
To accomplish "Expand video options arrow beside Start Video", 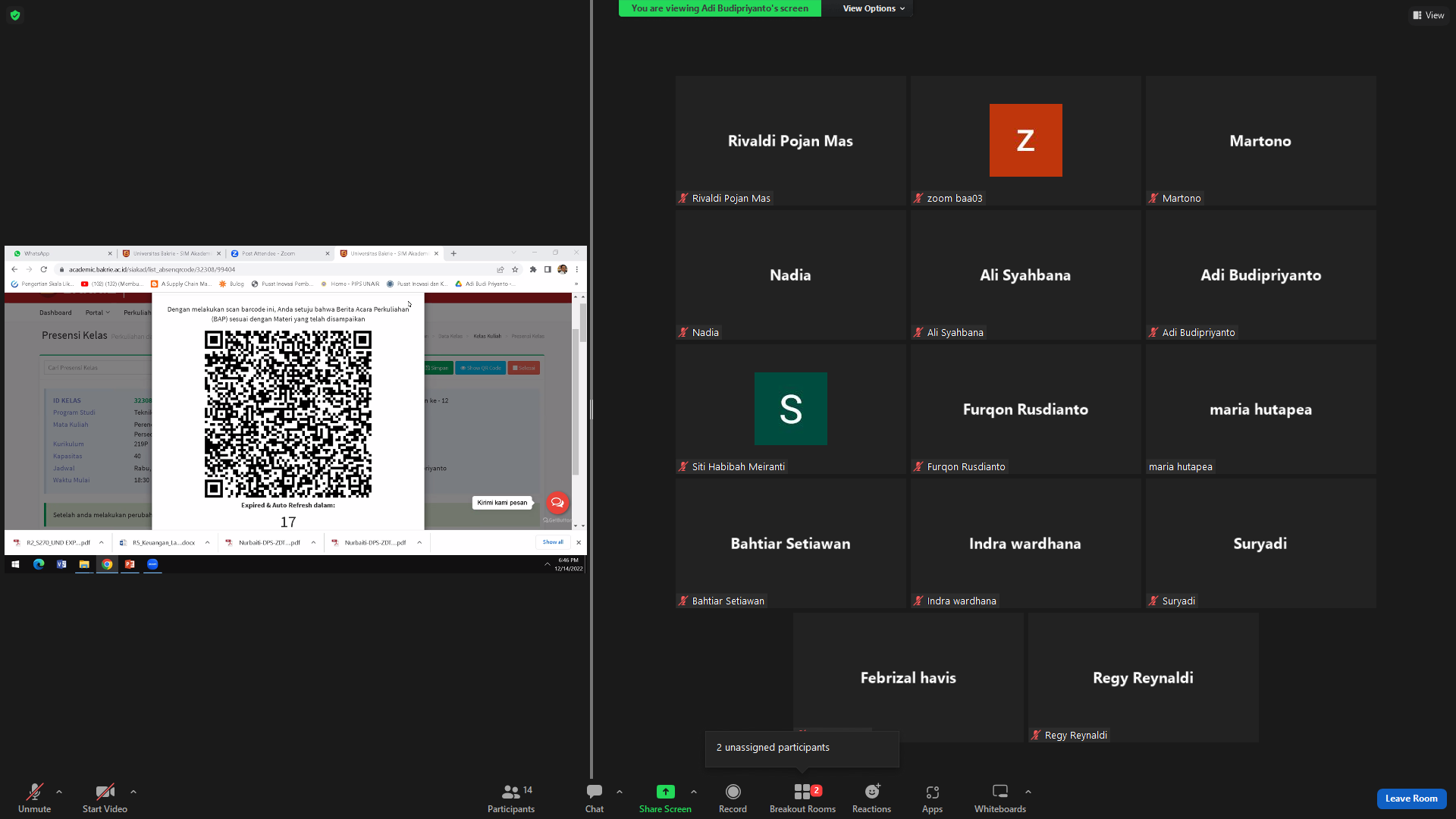I will pyautogui.click(x=133, y=792).
